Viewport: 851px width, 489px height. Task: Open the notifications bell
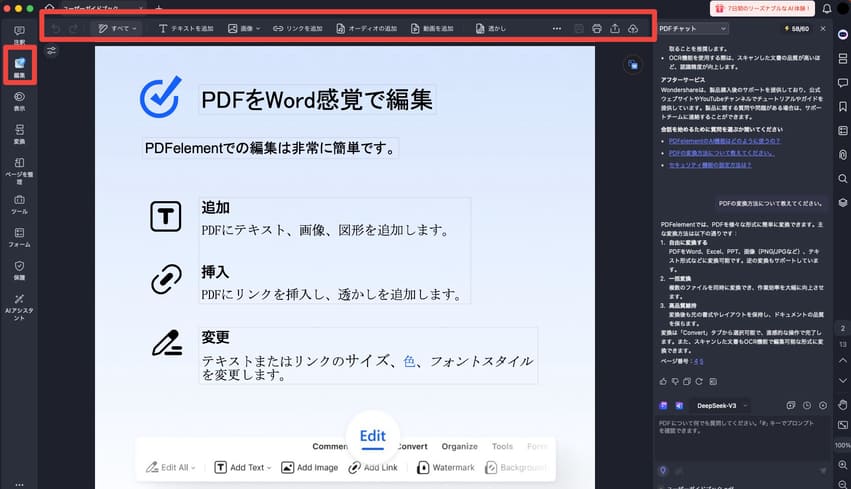pos(827,8)
